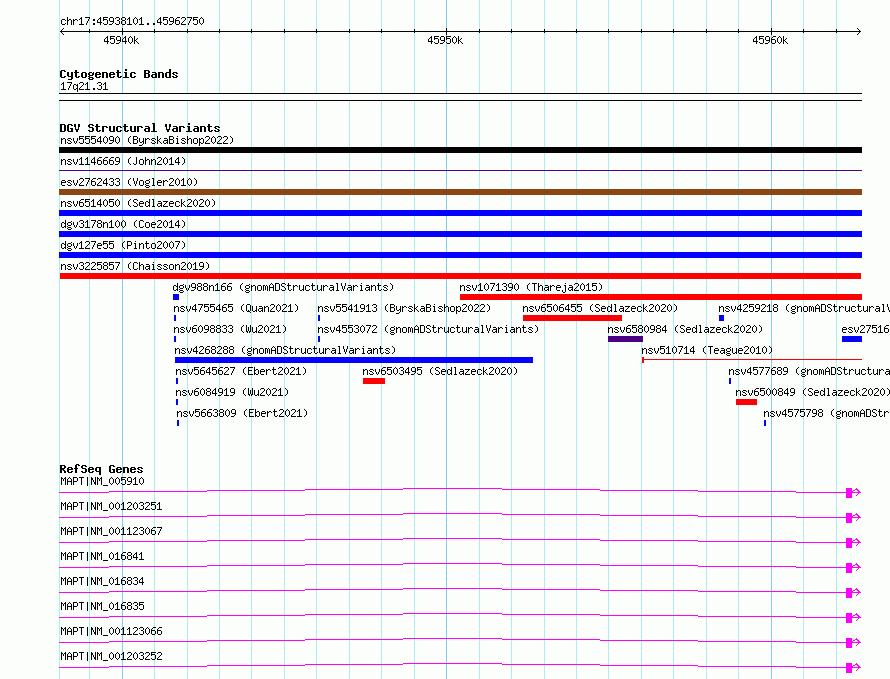Click MAPT|NM_016835 exon box with arrow
The height and width of the screenshot is (679, 890).
853,618
